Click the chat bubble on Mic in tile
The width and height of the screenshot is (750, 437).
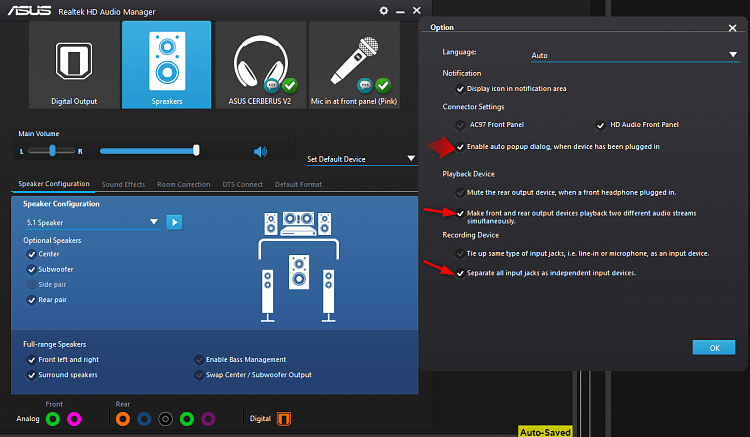tap(365, 86)
